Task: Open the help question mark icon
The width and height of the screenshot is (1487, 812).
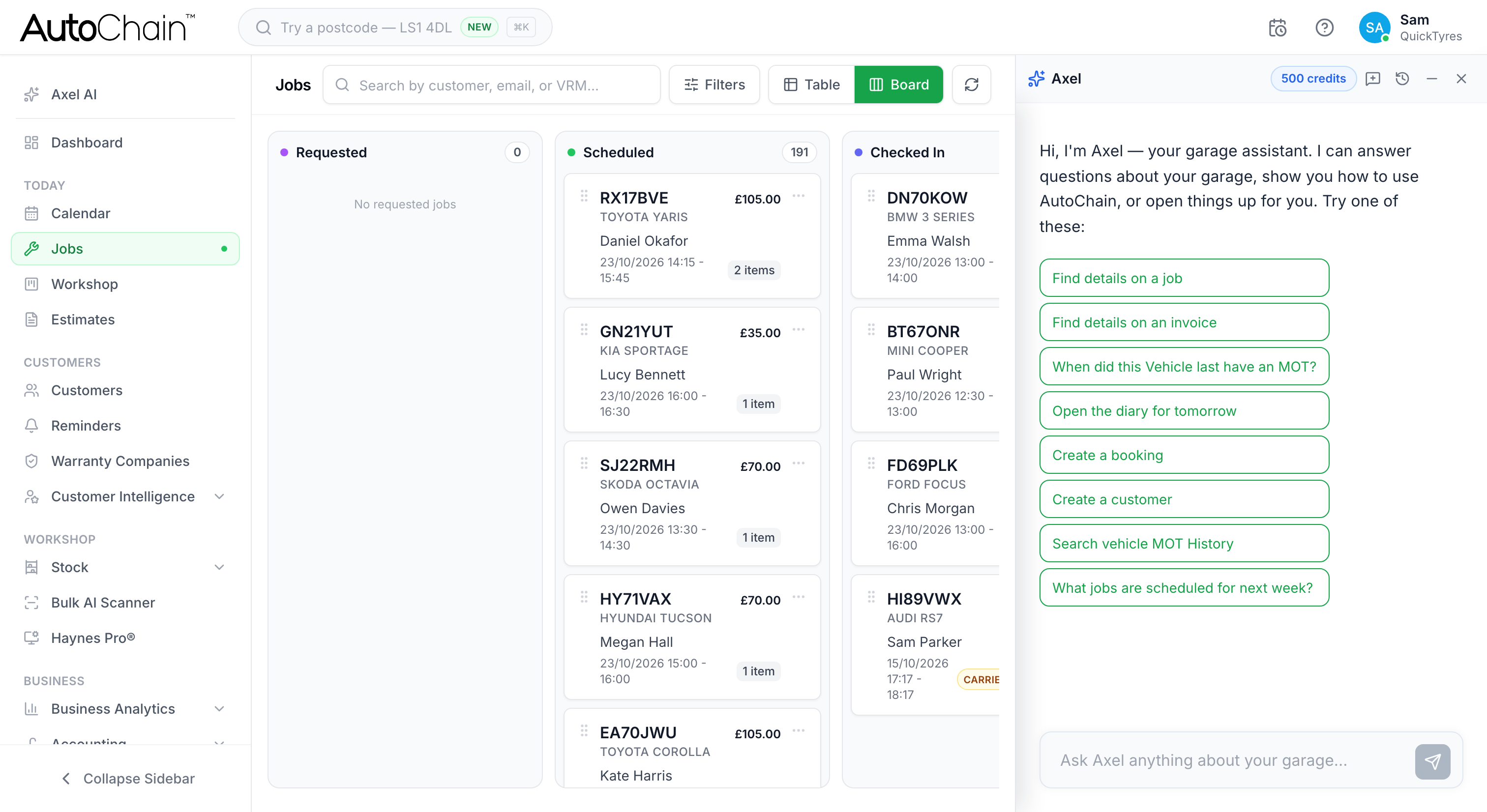Action: coord(1324,28)
